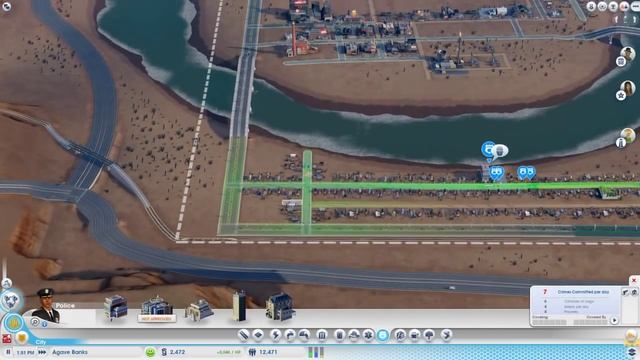Open the Parks tree icon
Screen dimensions: 640x360
[x=429, y=335]
